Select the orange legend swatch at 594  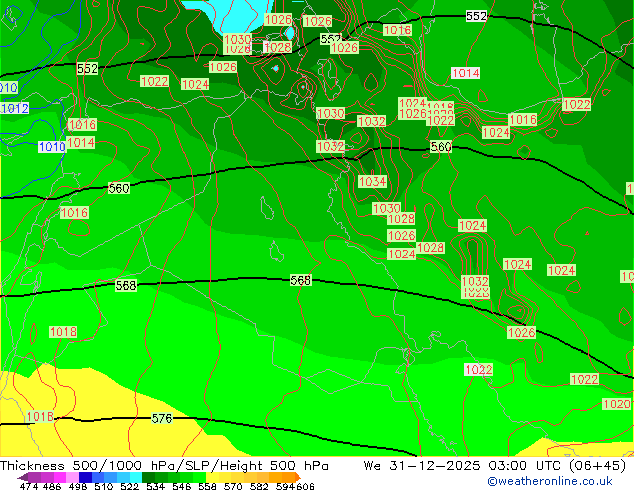pos(288,477)
